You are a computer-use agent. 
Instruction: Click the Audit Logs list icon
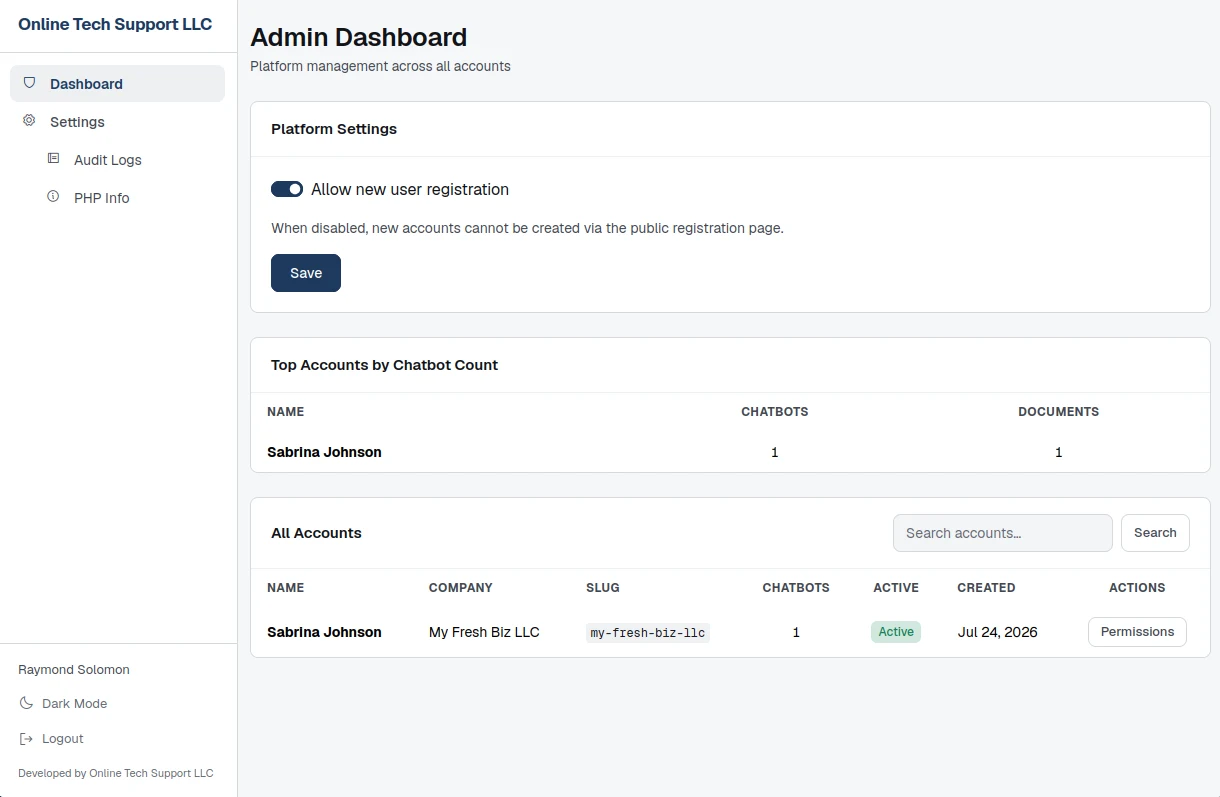[53, 159]
